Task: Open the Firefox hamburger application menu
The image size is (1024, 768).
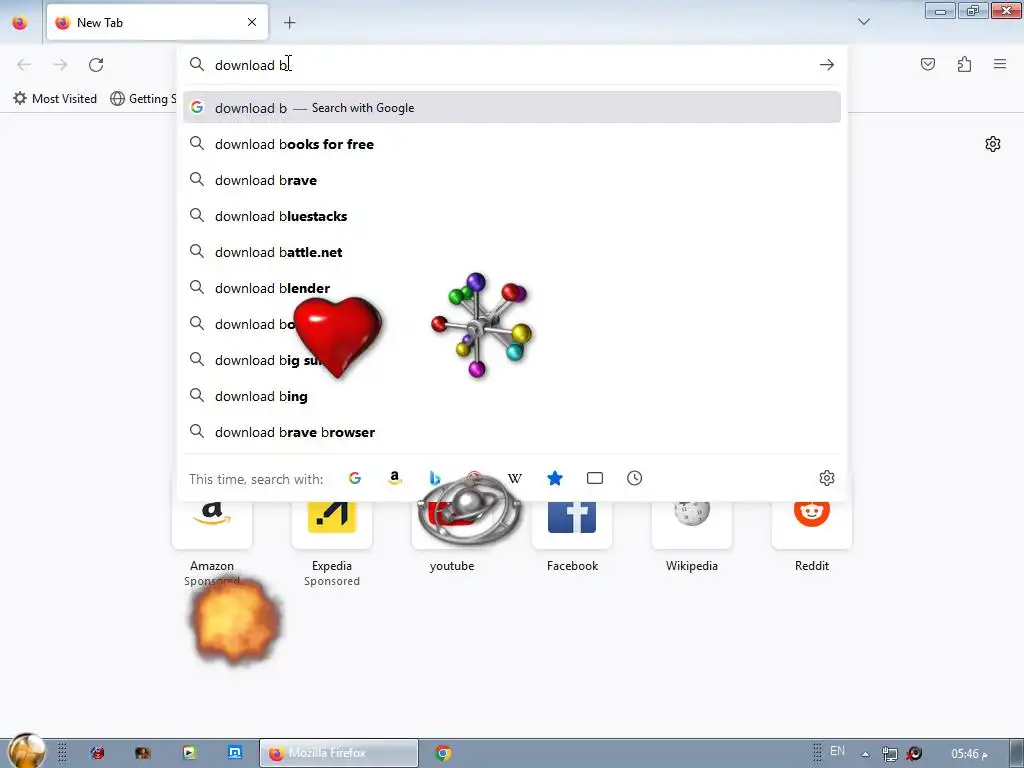Action: click(x=1000, y=64)
